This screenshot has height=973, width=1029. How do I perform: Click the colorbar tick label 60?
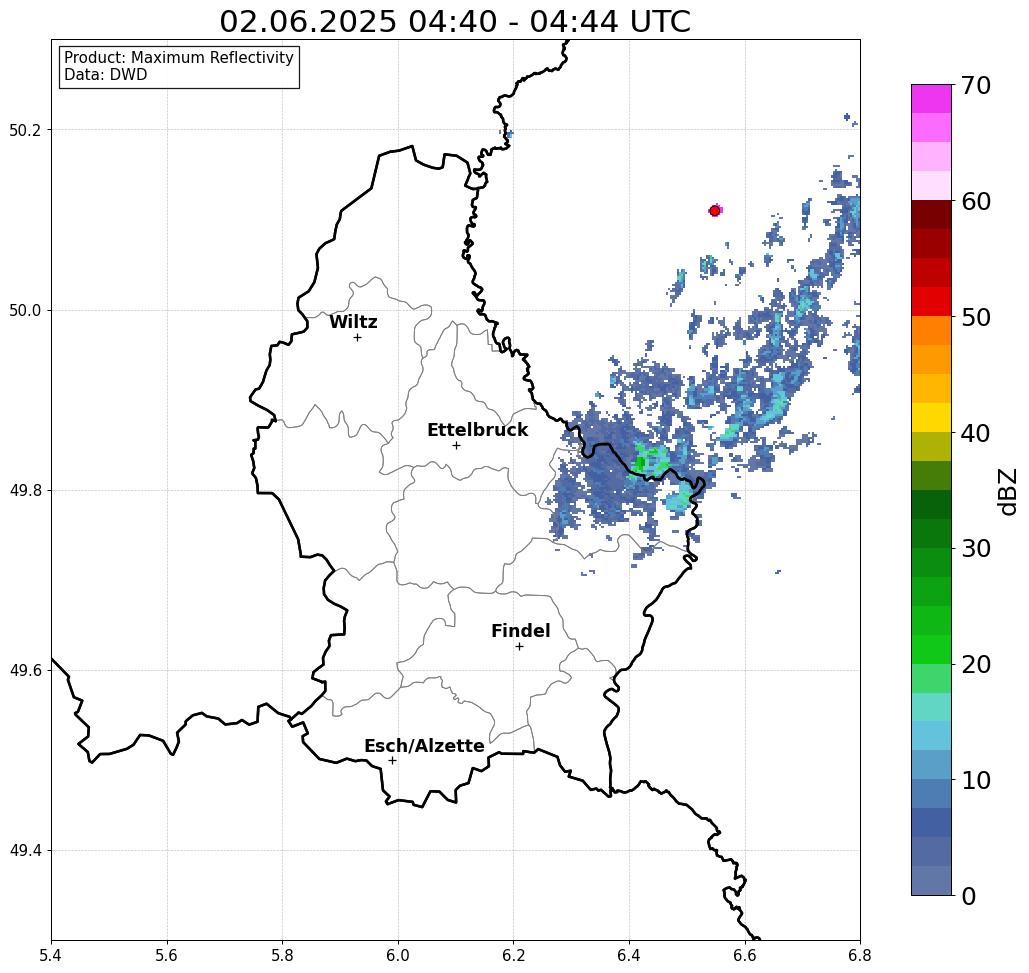tap(976, 201)
